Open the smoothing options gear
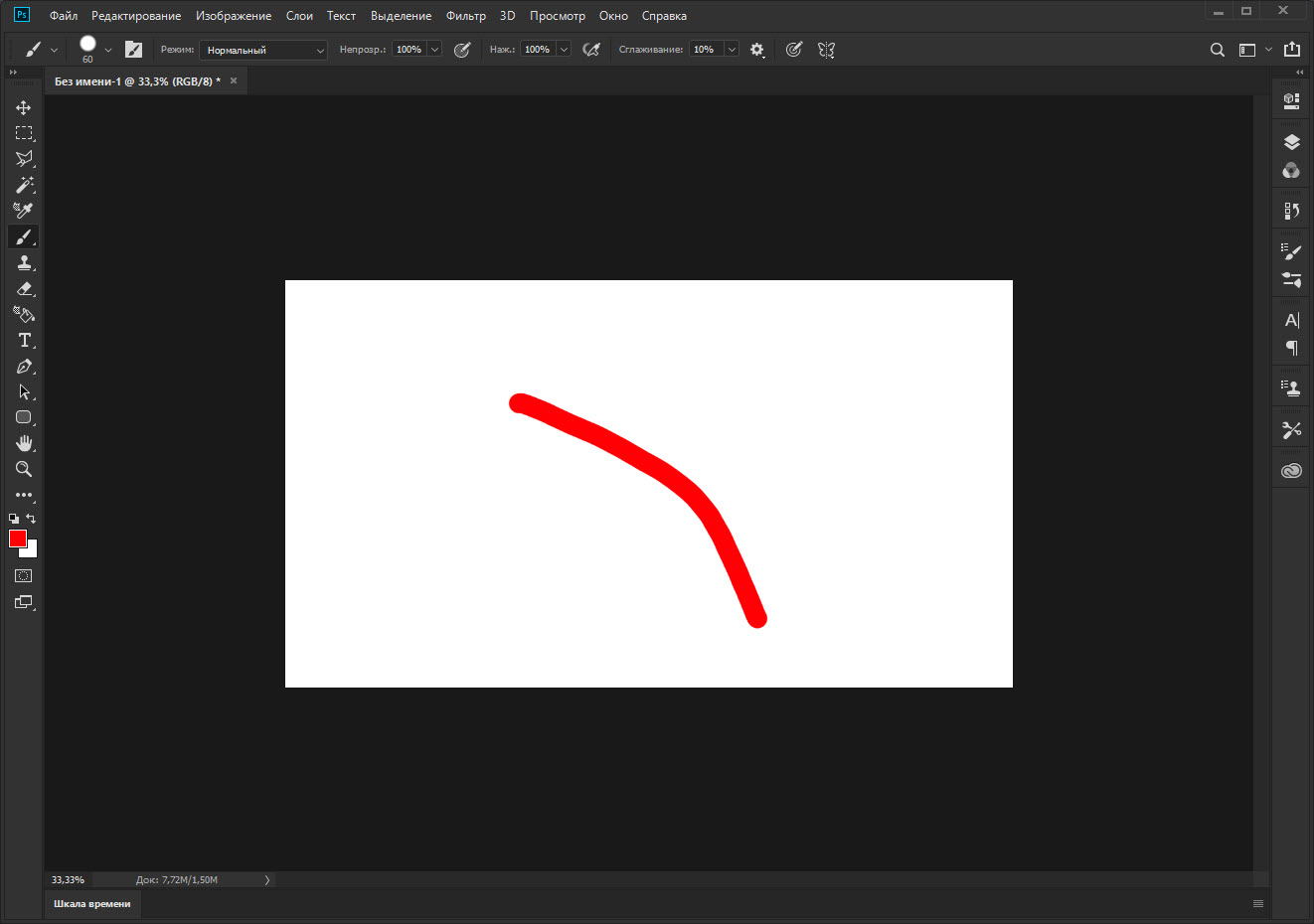This screenshot has width=1314, height=924. [757, 50]
